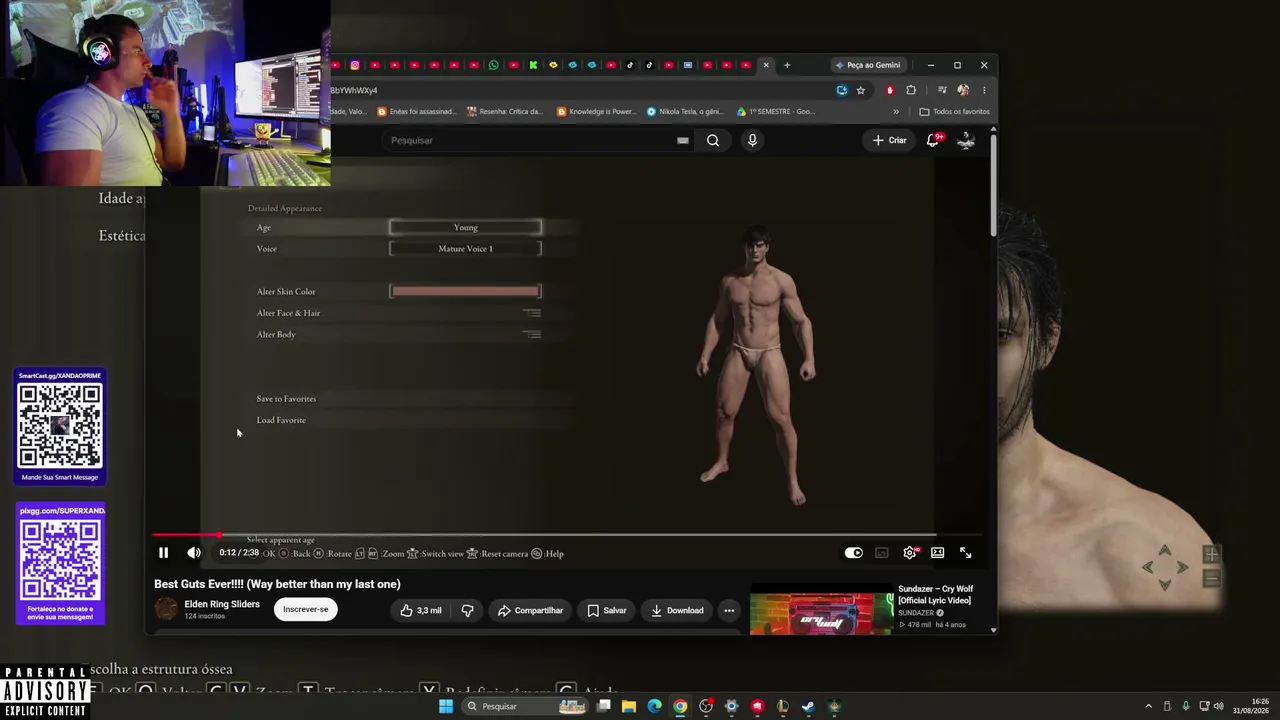Open the media controls icon in Chrome
The width and height of the screenshot is (1280, 720).
[x=942, y=90]
